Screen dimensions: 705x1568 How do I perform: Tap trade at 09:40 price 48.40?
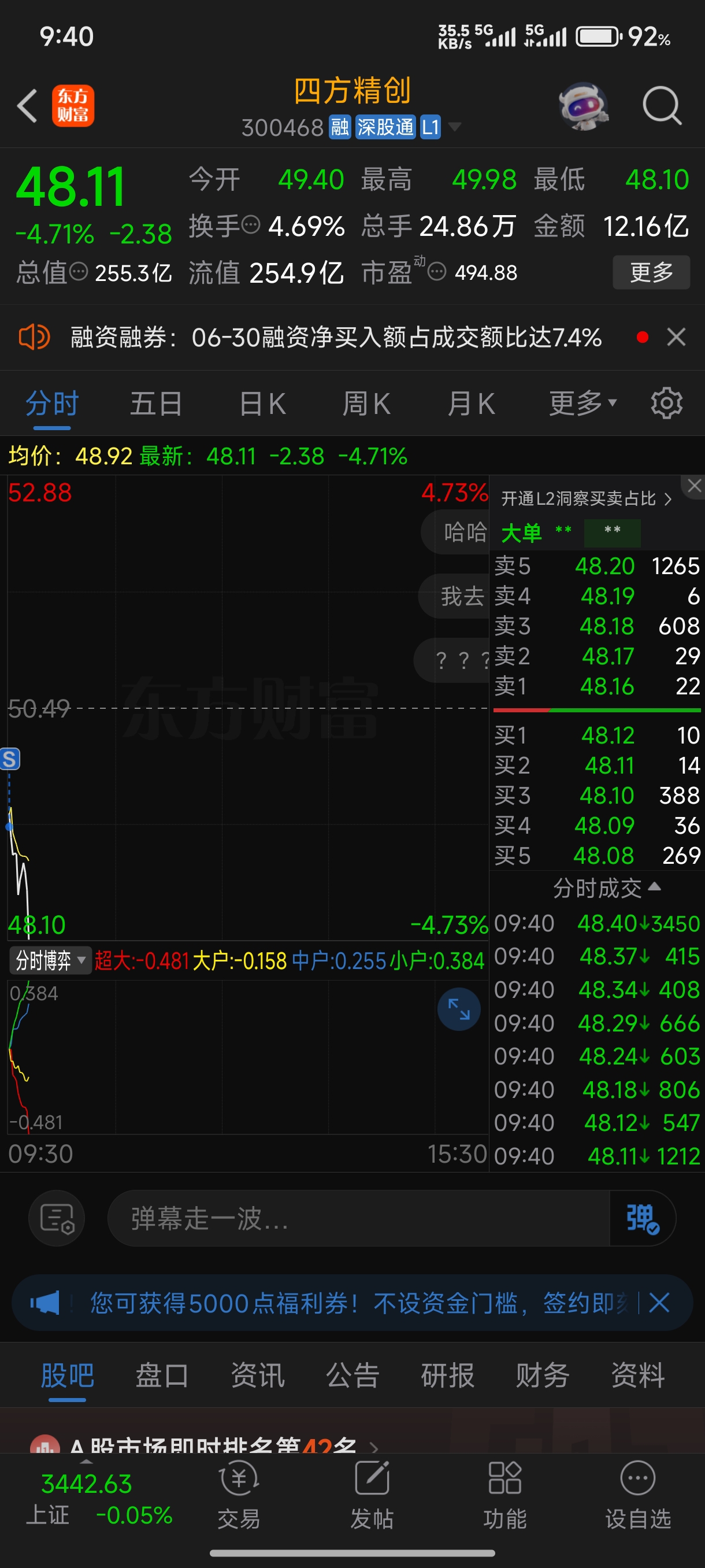(597, 923)
